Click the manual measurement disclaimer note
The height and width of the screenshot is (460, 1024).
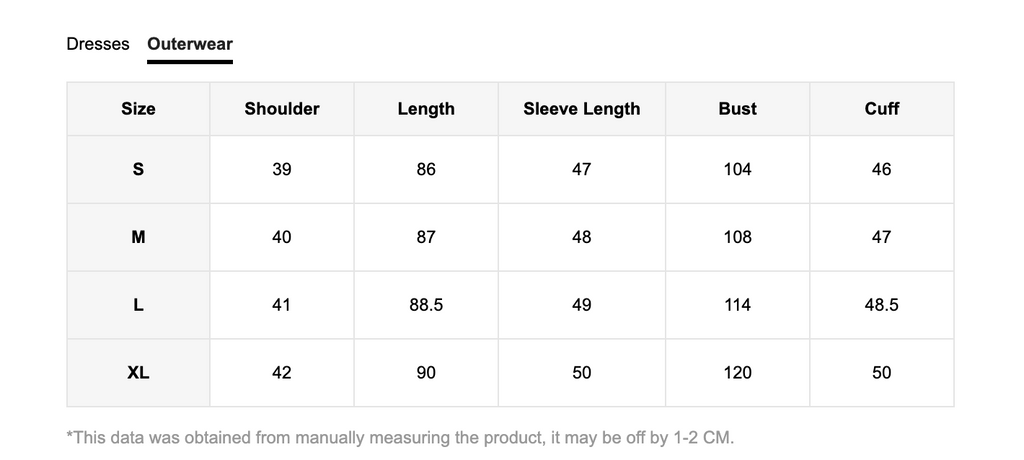pyautogui.click(x=400, y=437)
